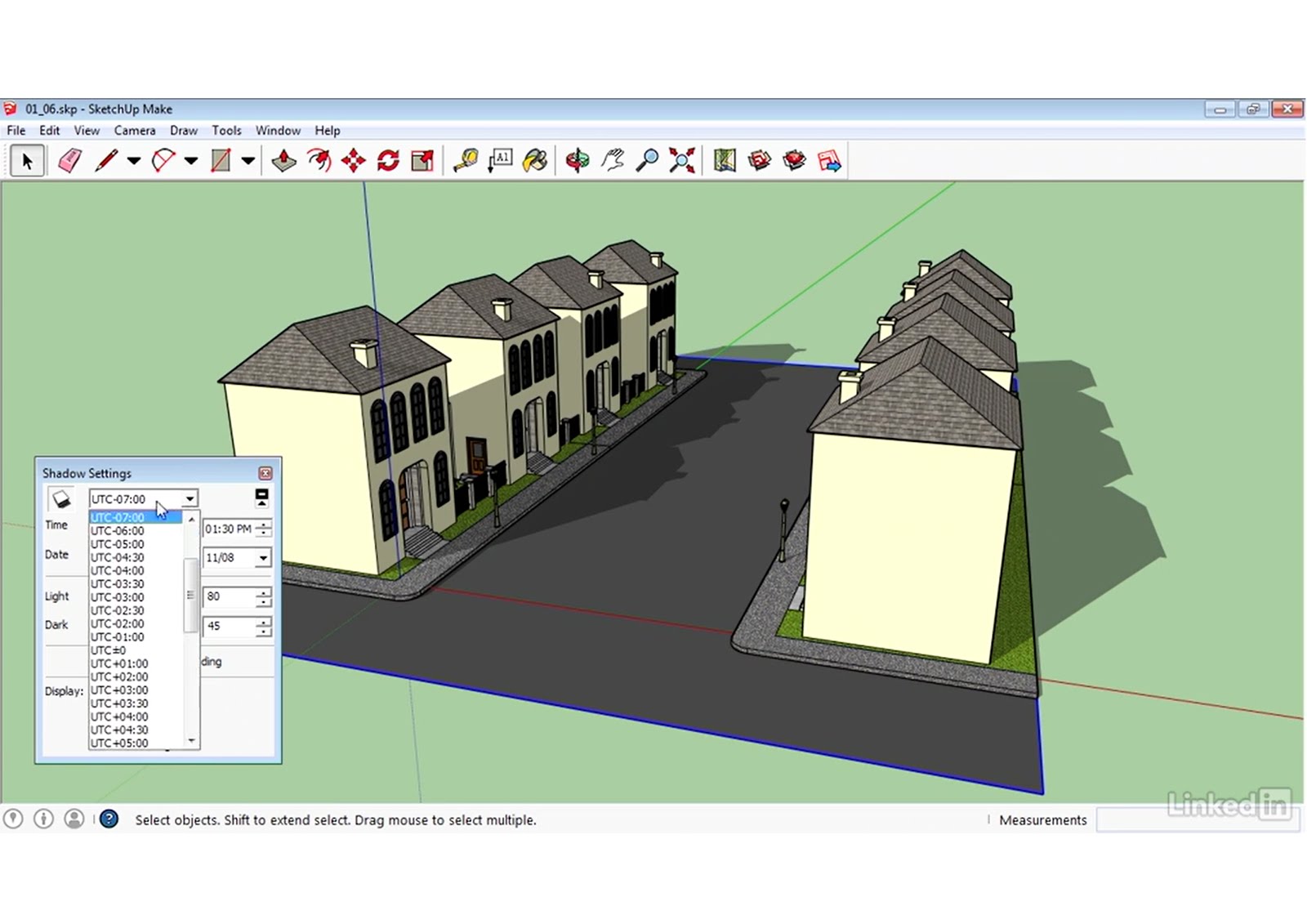The height and width of the screenshot is (924, 1307).
Task: Collapse the Shadow Settings details expander
Action: click(261, 498)
